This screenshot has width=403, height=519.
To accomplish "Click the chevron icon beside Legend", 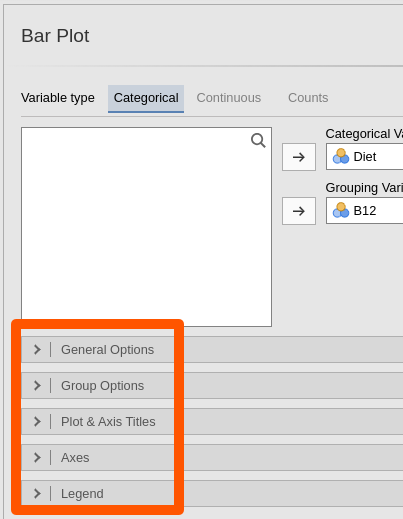I will pyautogui.click(x=37, y=494).
